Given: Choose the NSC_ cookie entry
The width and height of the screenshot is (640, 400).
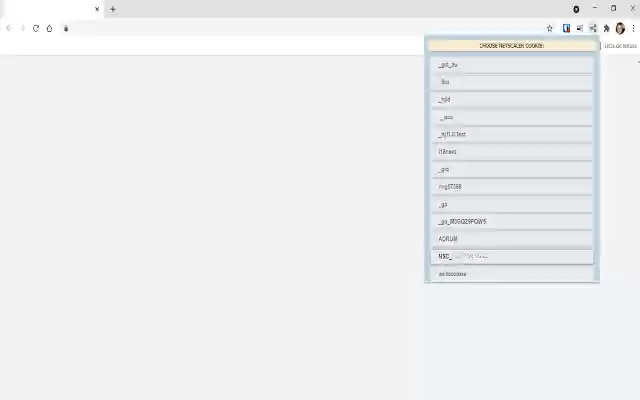Looking at the screenshot, I should click(512, 257).
